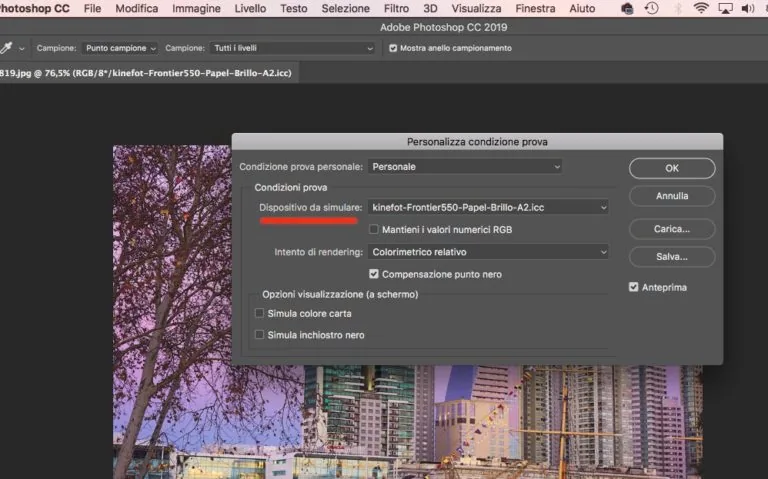This screenshot has width=768, height=479.
Task: Open the Visualizza menu
Action: 476,8
